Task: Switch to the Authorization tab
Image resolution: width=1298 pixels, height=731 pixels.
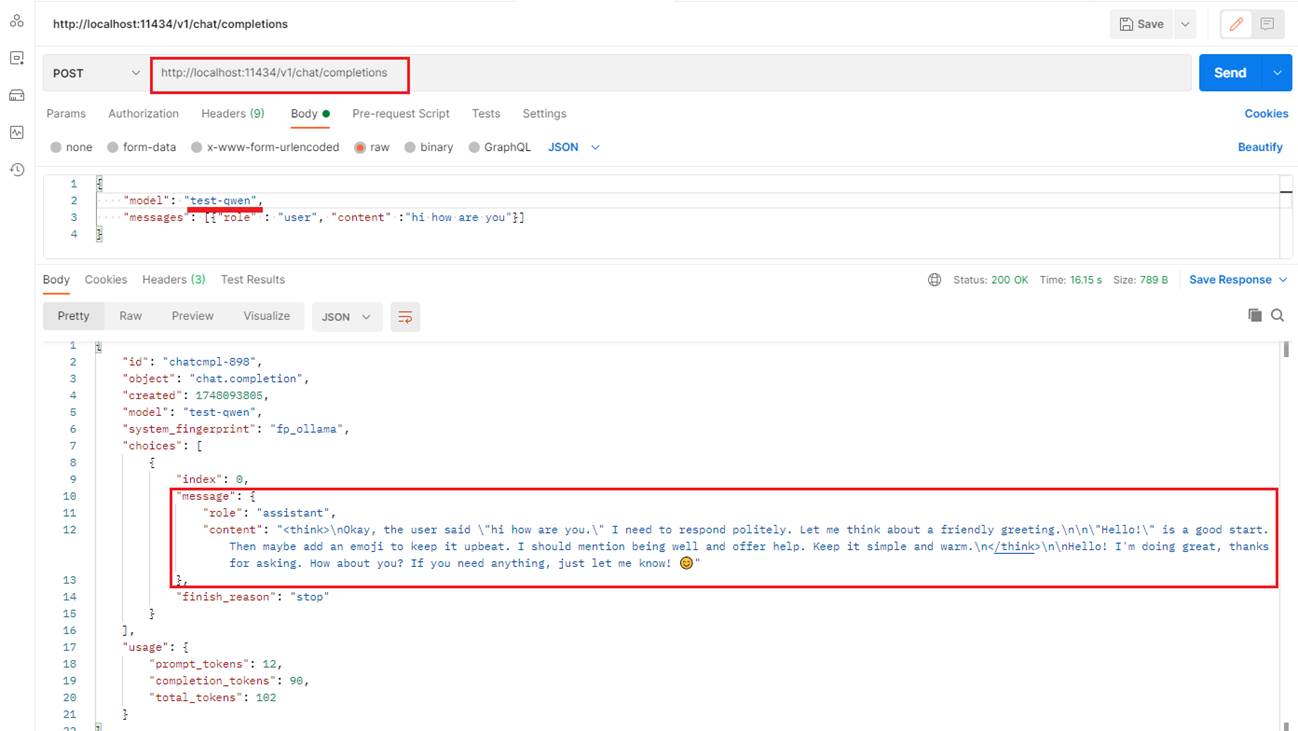Action: point(143,114)
